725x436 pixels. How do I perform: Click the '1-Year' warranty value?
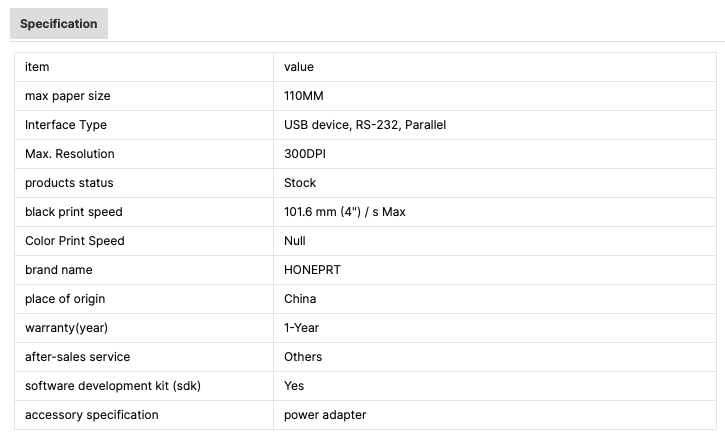[x=302, y=328]
